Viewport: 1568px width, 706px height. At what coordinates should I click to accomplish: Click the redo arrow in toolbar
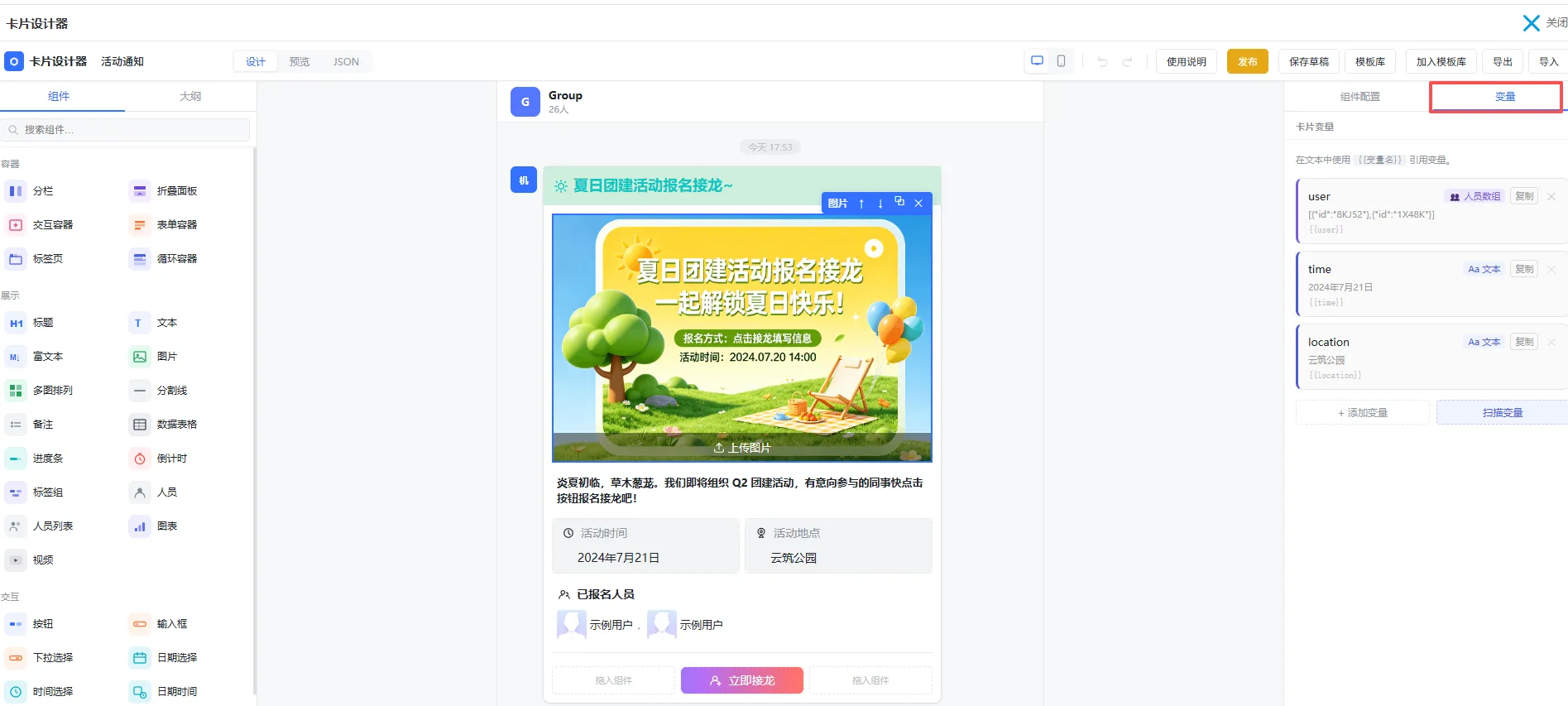(x=1127, y=62)
